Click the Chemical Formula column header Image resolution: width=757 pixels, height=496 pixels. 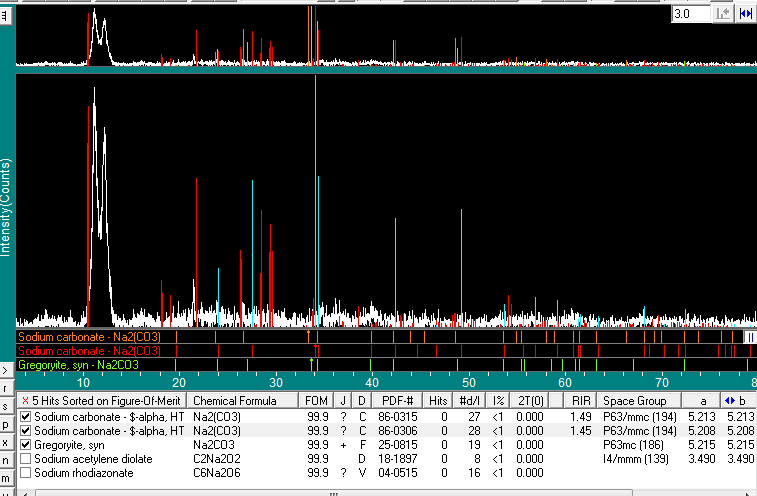[x=242, y=401]
